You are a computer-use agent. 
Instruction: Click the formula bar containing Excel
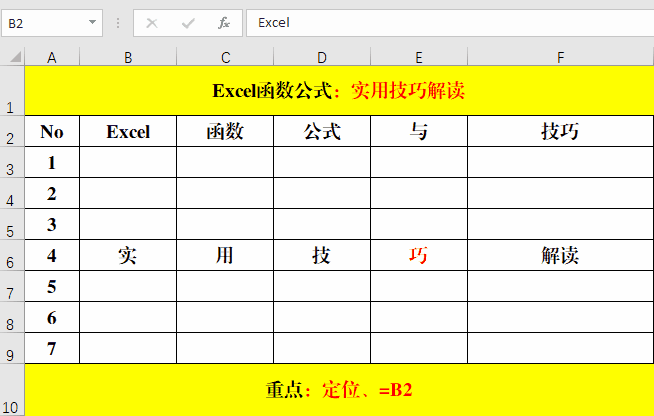pos(450,23)
